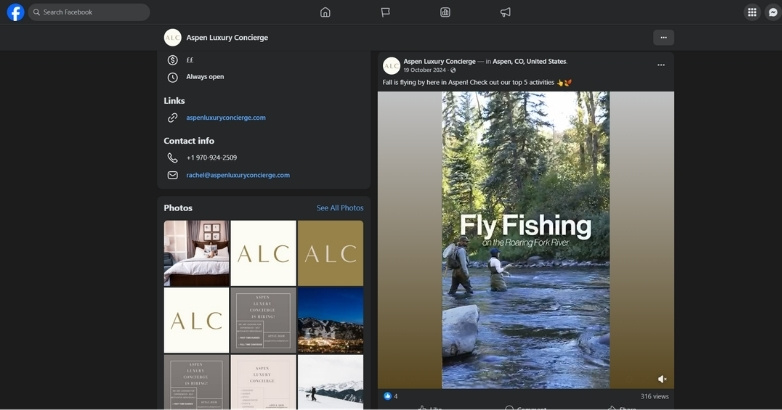Open the page header three-dots menu
The image size is (782, 410).
pos(663,37)
